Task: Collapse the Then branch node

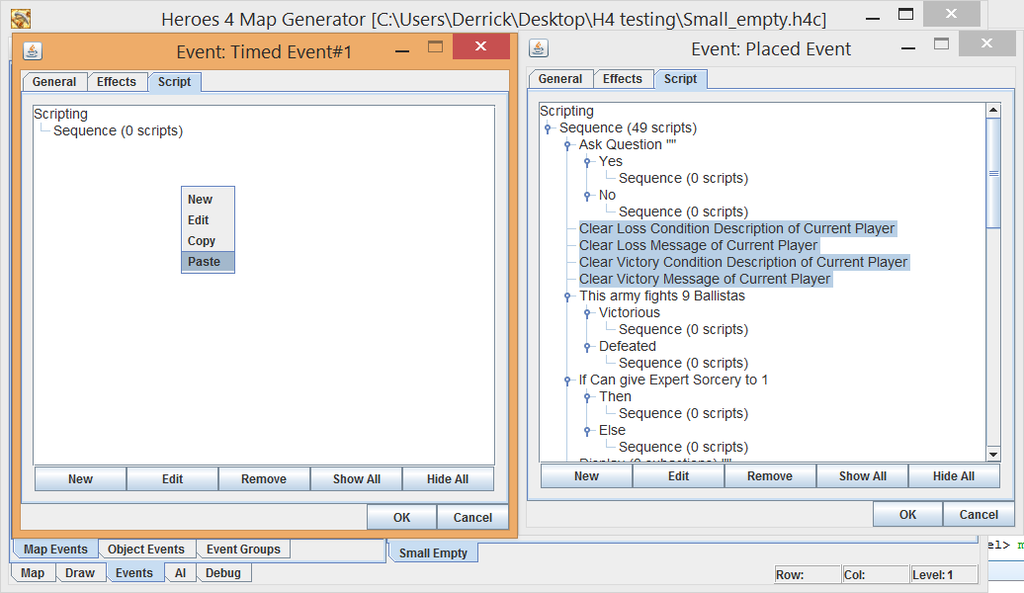Action: 587,397
